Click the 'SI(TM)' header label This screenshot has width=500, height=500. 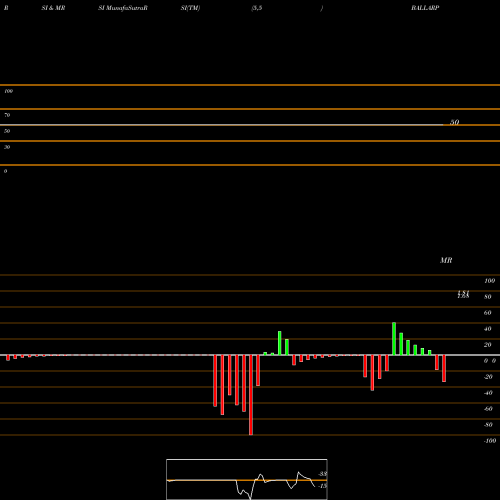click(190, 8)
